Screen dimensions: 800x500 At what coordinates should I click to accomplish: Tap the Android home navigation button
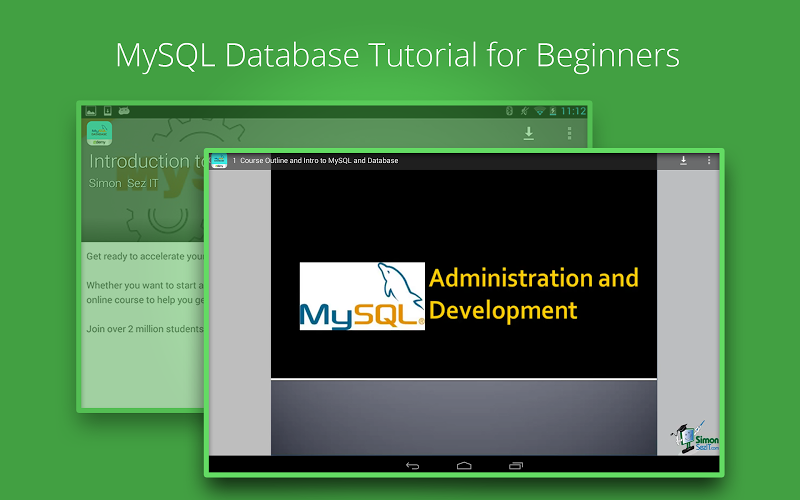464,465
